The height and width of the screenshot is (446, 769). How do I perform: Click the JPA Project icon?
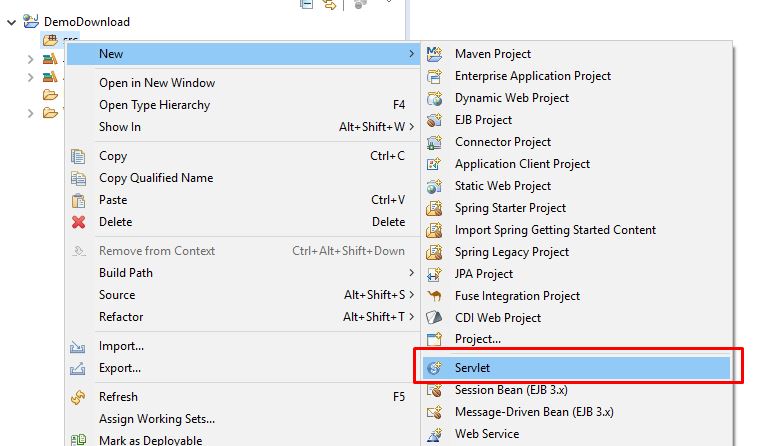434,274
